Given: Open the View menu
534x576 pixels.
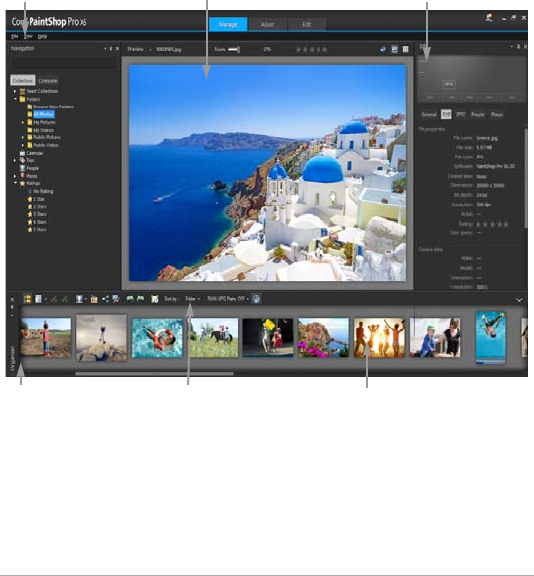Looking at the screenshot, I should (28, 36).
